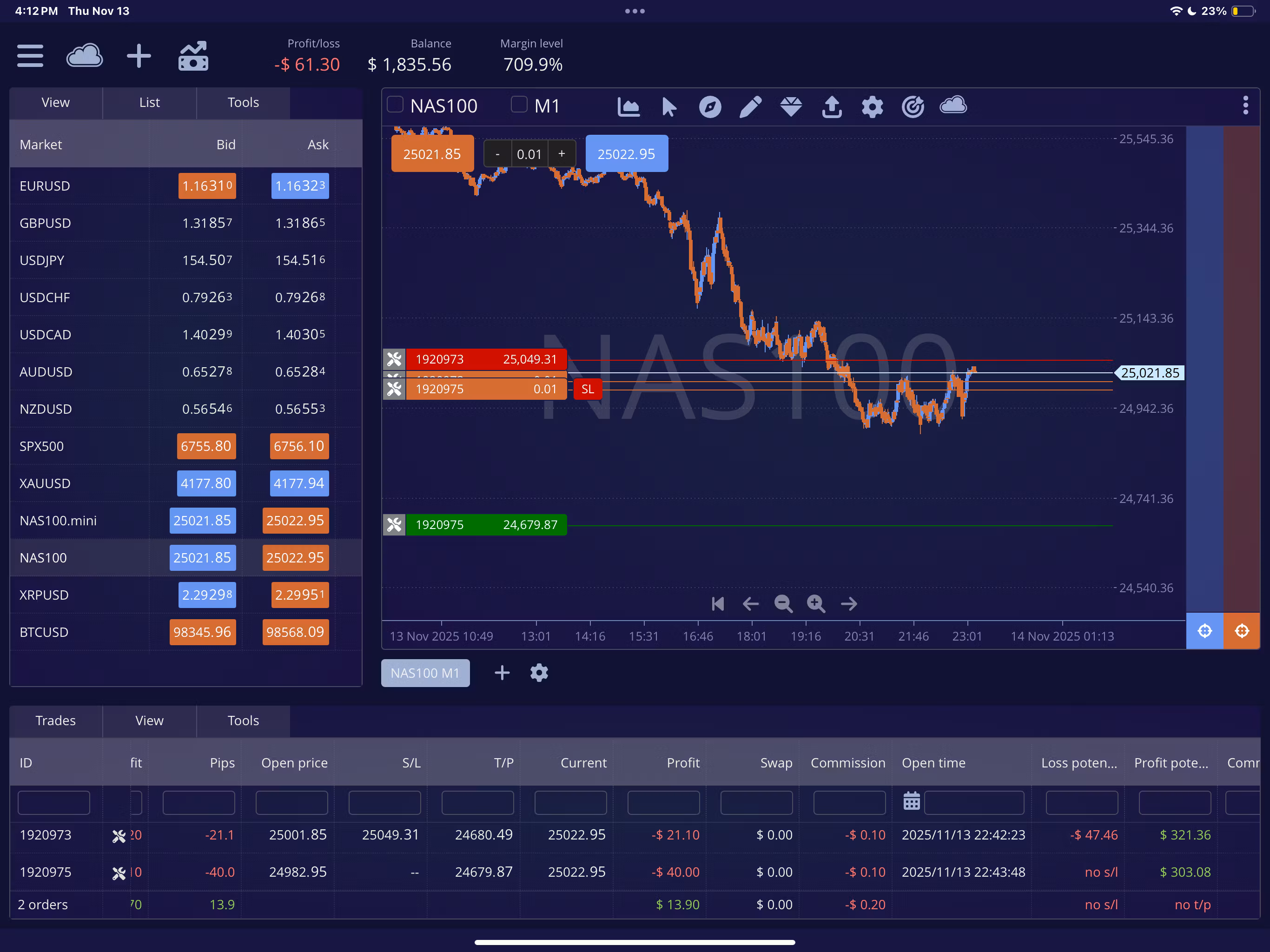Open the chart three-dot overflow menu
The height and width of the screenshot is (952, 1270).
tap(1245, 106)
